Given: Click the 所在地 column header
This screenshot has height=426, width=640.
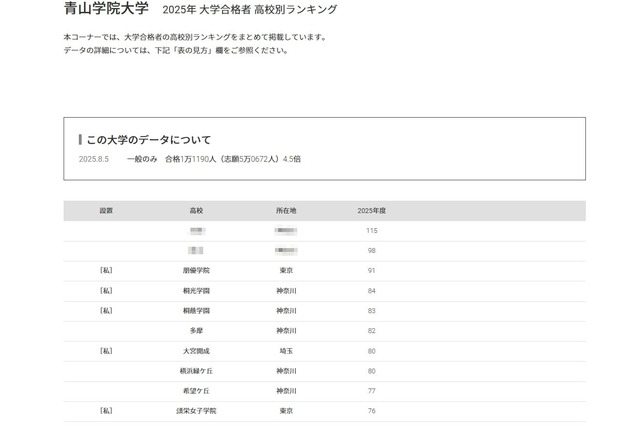Looking at the screenshot, I should coord(286,211).
